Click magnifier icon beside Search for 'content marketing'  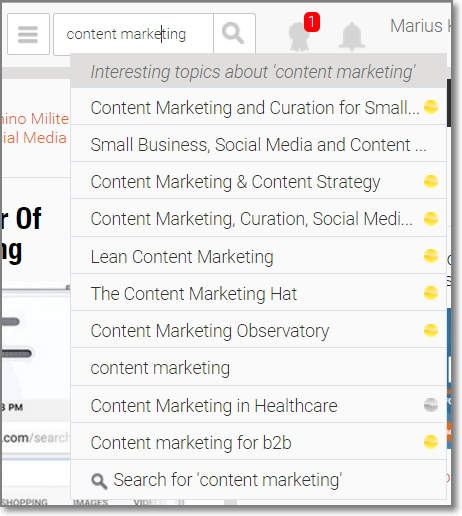coord(99,481)
